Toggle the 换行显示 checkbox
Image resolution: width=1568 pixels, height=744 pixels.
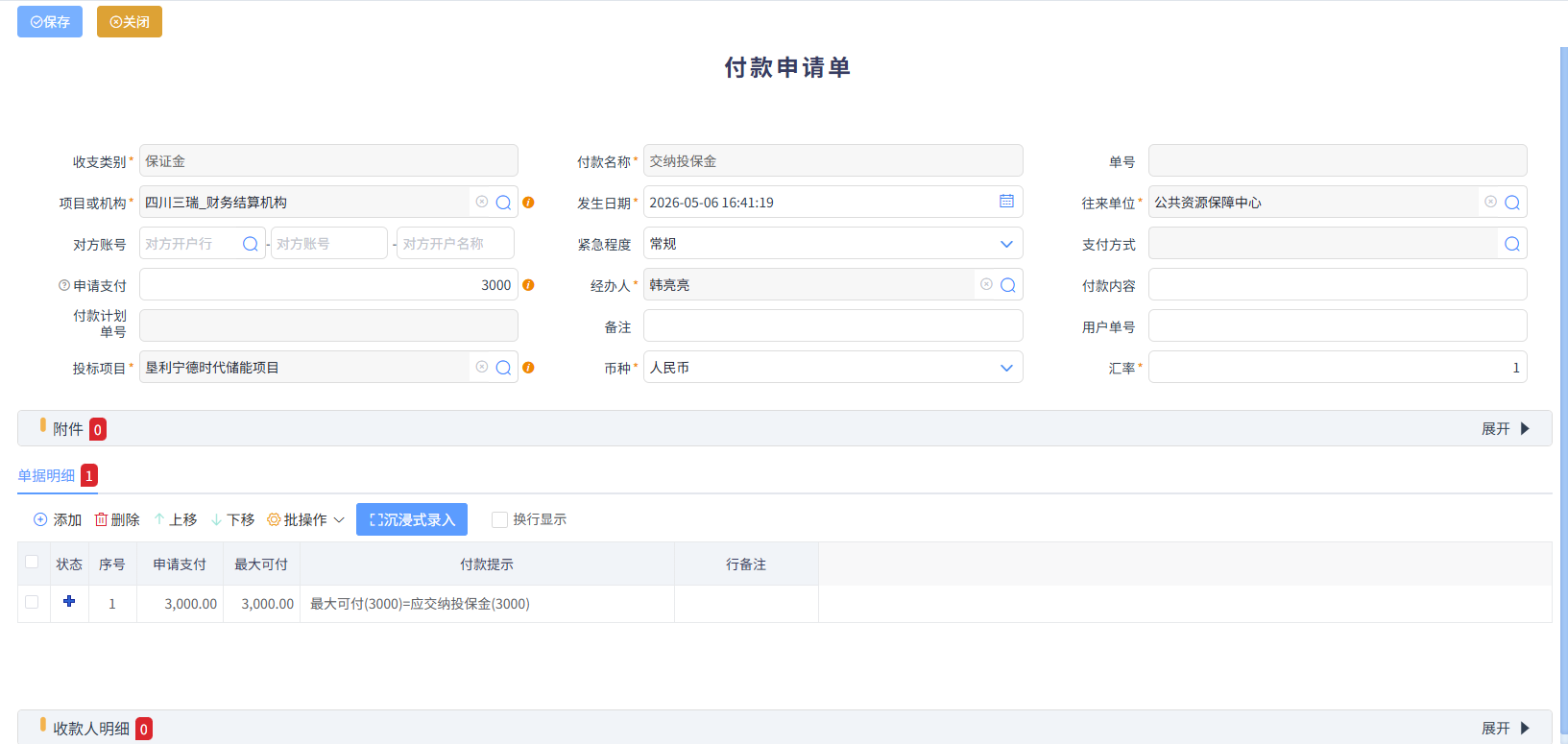(x=499, y=519)
